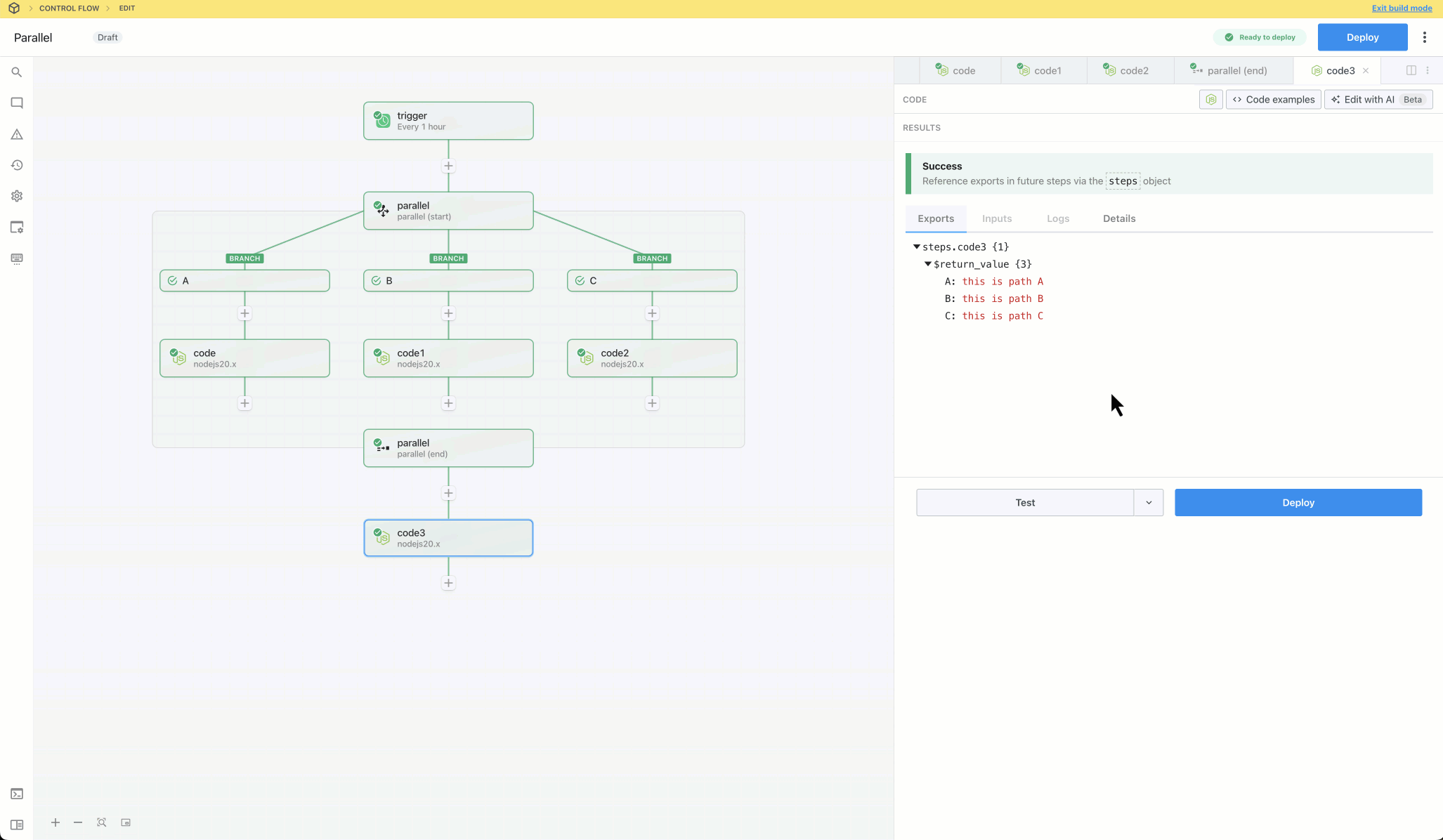
Task: Switch to the Inputs tab
Action: click(996, 218)
